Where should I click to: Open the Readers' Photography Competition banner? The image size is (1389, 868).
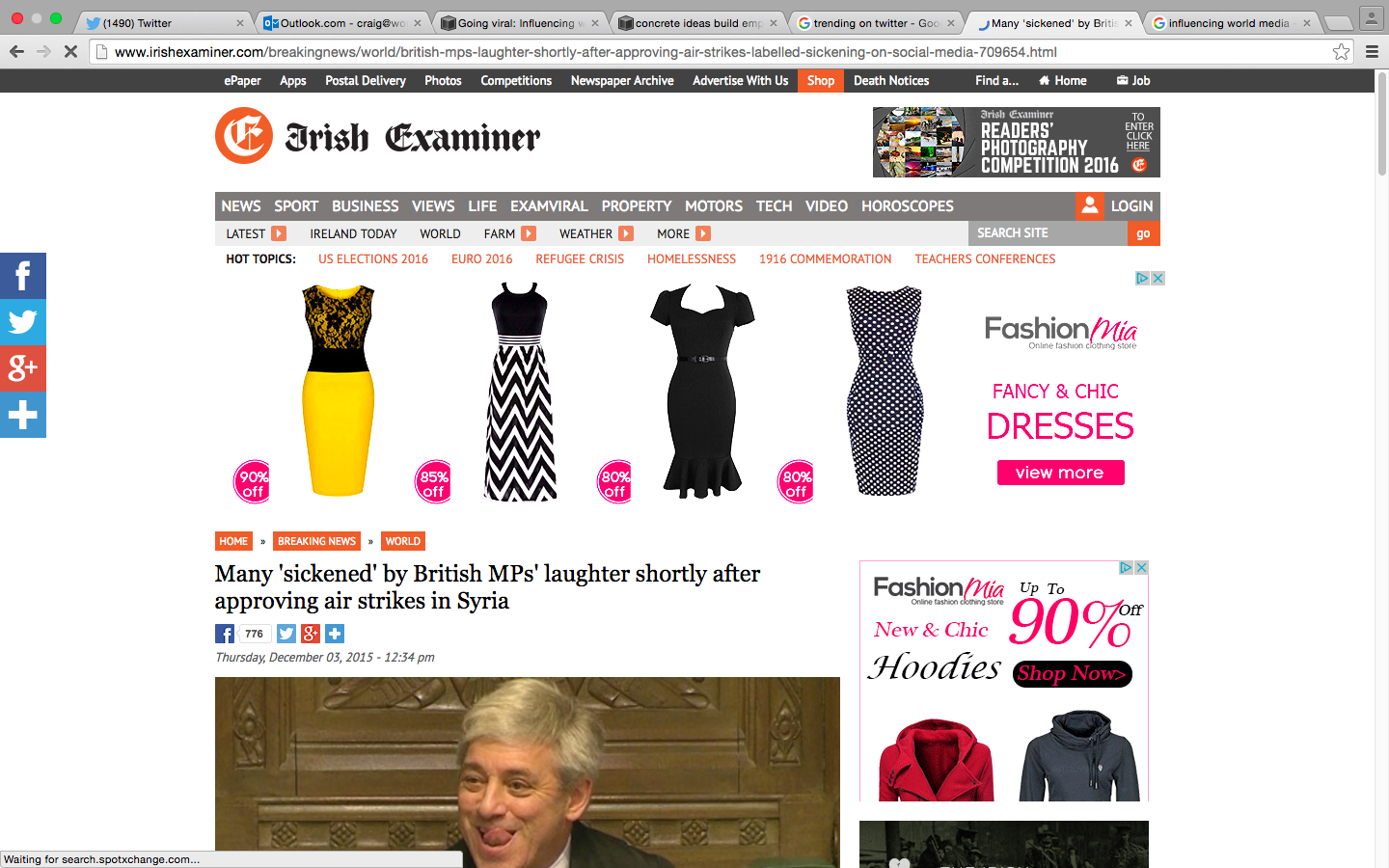(x=1017, y=142)
